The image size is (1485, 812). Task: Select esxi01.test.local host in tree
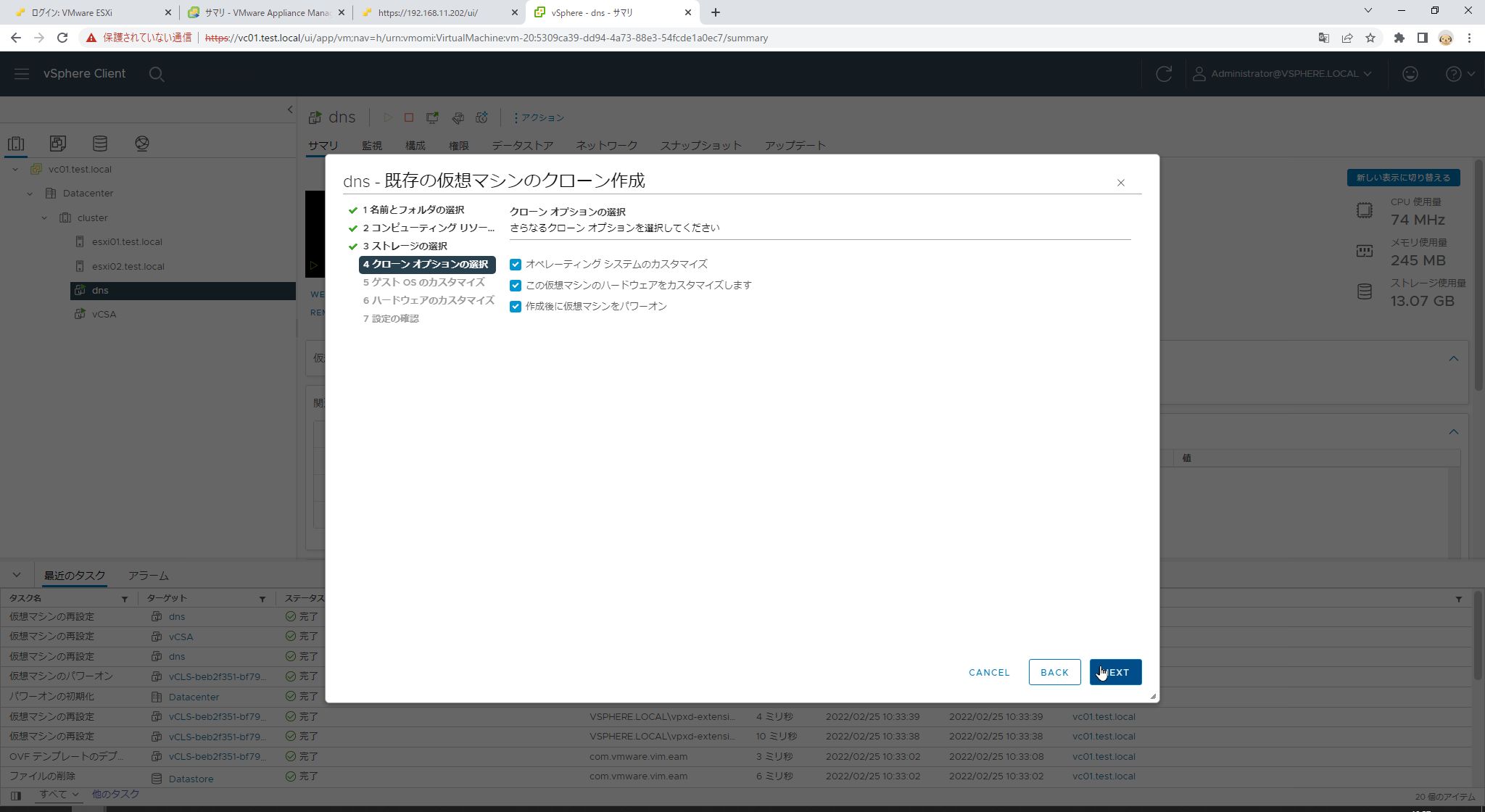pyautogui.click(x=127, y=242)
